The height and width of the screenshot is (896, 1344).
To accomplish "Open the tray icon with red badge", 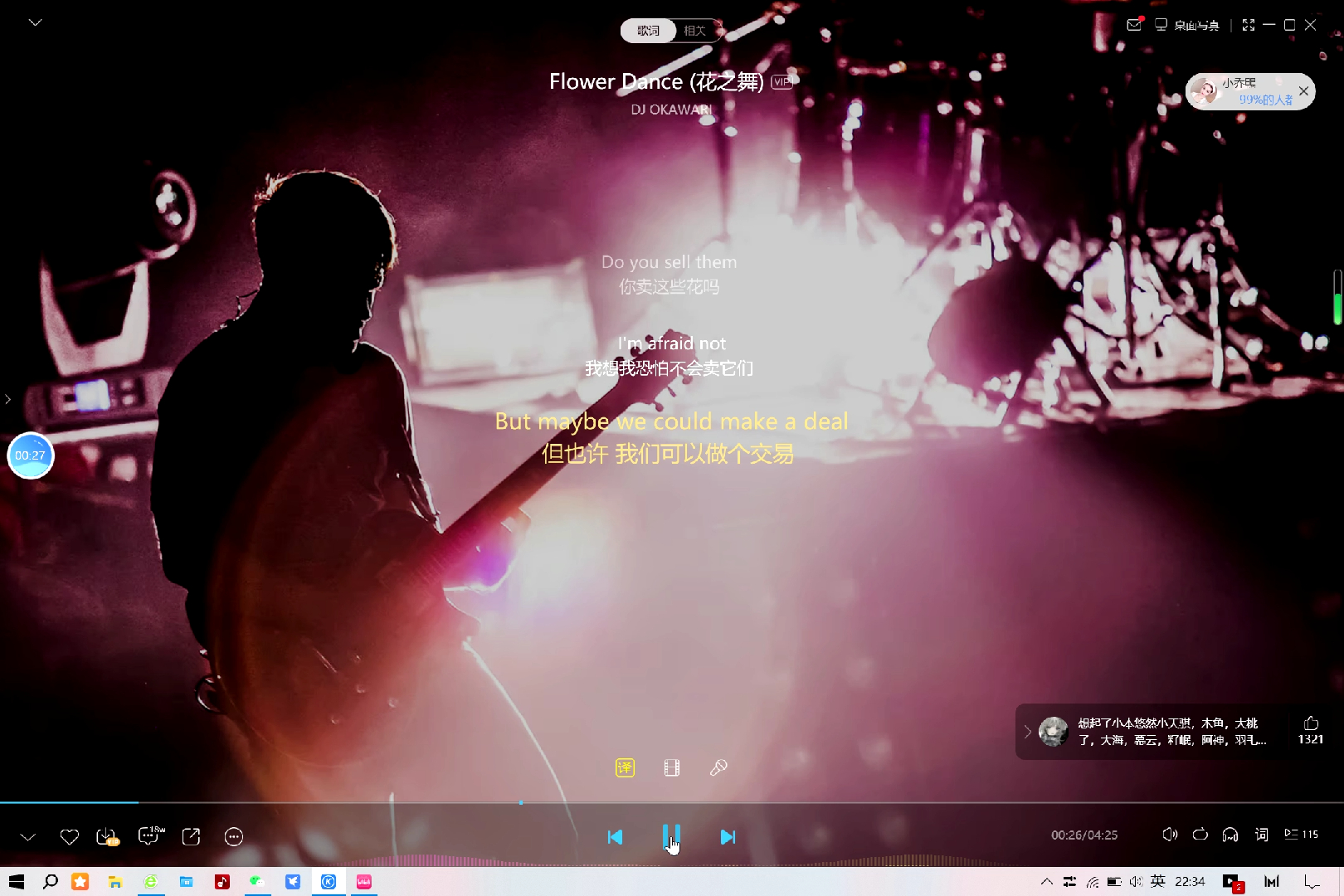I will coord(1233,883).
